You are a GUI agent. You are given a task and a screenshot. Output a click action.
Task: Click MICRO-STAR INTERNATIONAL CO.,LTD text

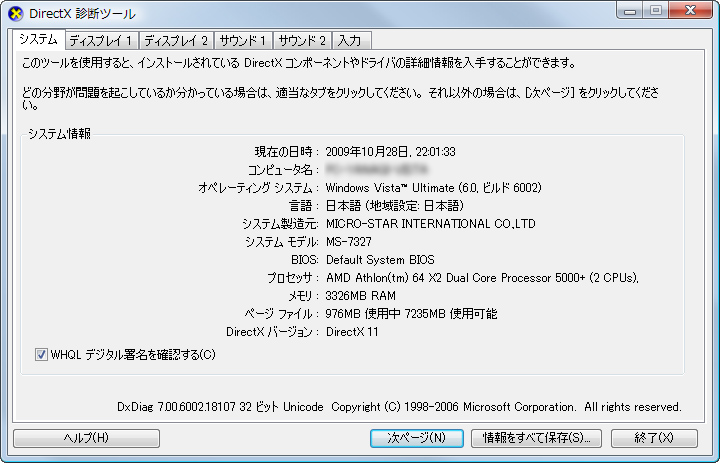pyautogui.click(x=431, y=224)
